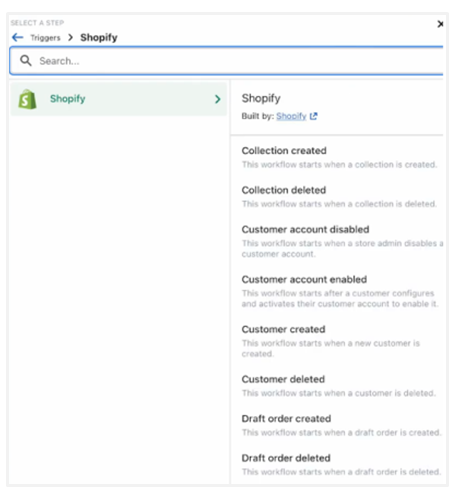This screenshot has width=456, height=498.
Task: Pick the Customer deleted trigger
Action: click(339, 386)
